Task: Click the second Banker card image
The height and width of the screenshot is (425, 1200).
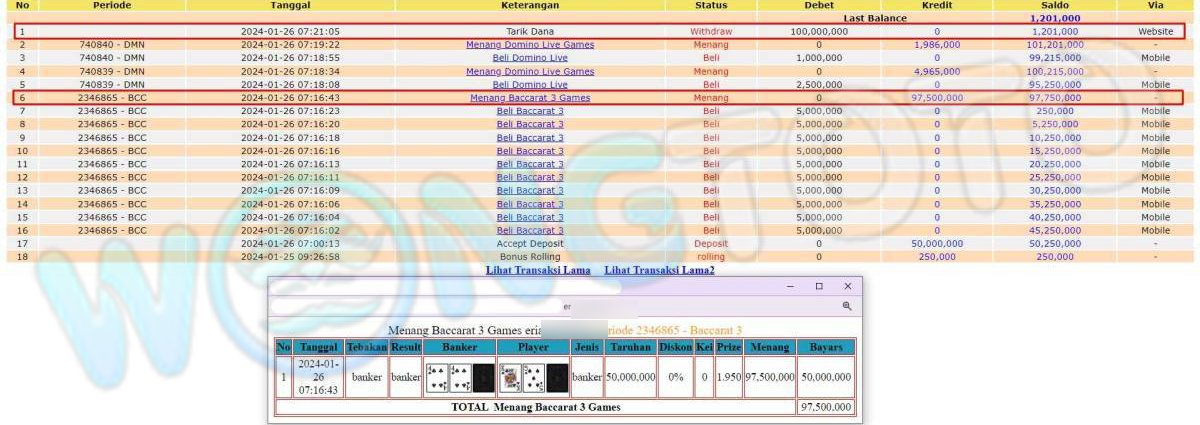Action: point(459,377)
